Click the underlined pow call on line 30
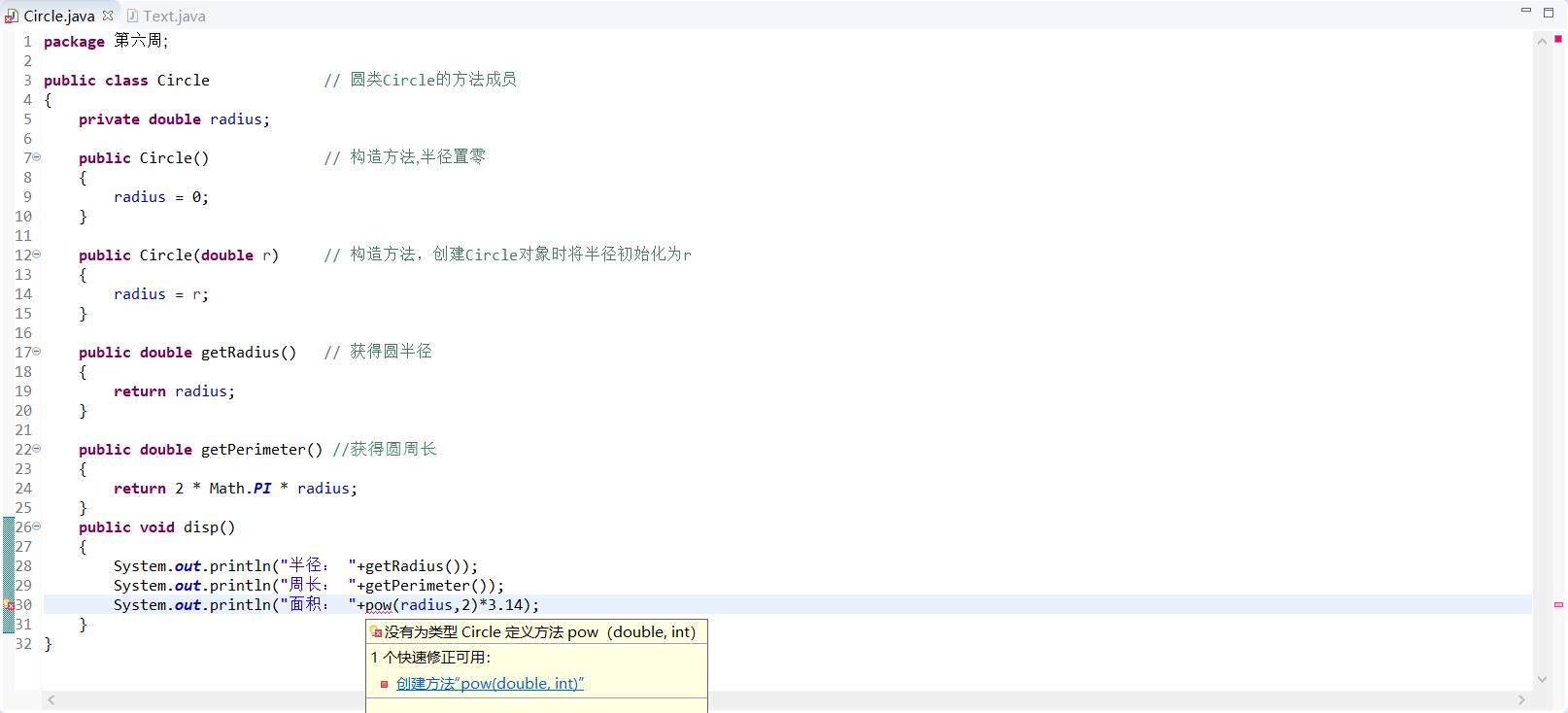1568x713 pixels. point(378,605)
